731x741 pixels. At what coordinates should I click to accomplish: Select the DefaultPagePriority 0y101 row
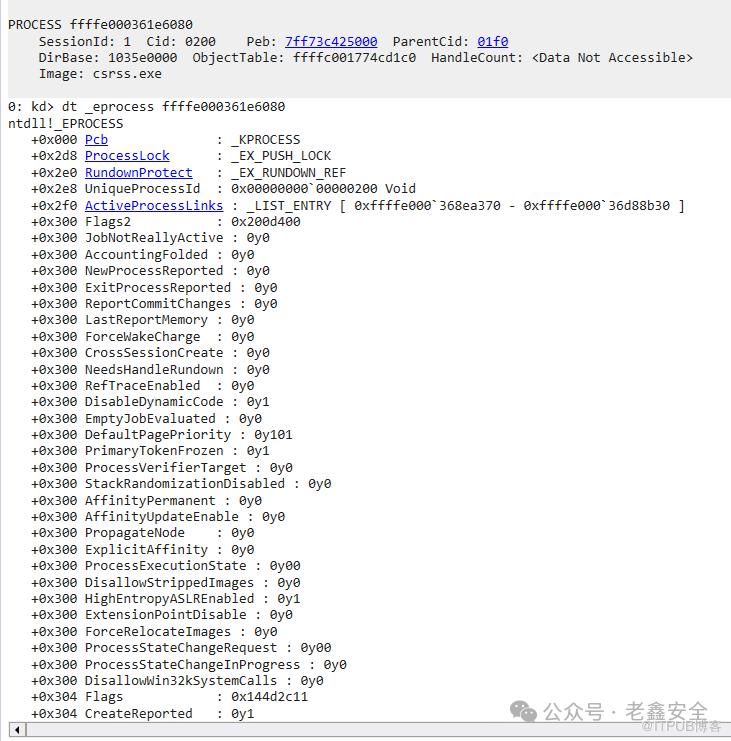[162, 435]
